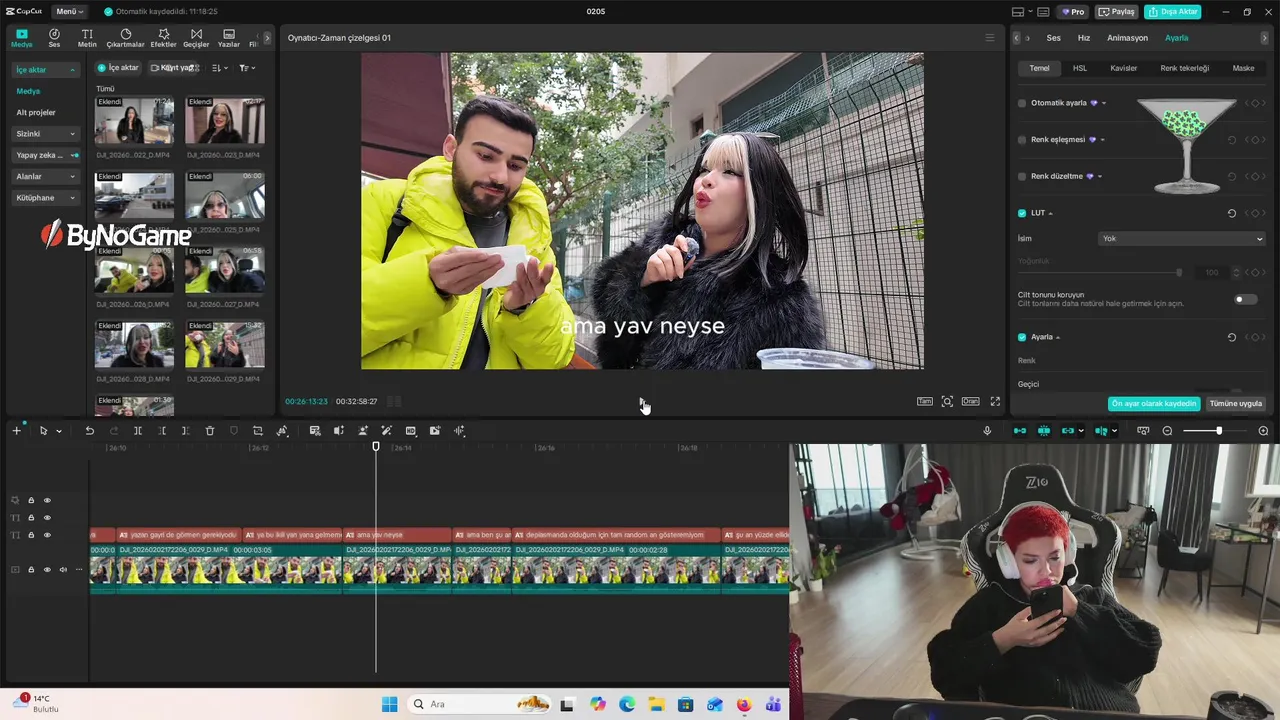Open the LUT İsim dropdown showing Yok
The image size is (1280, 720).
coord(1182,239)
